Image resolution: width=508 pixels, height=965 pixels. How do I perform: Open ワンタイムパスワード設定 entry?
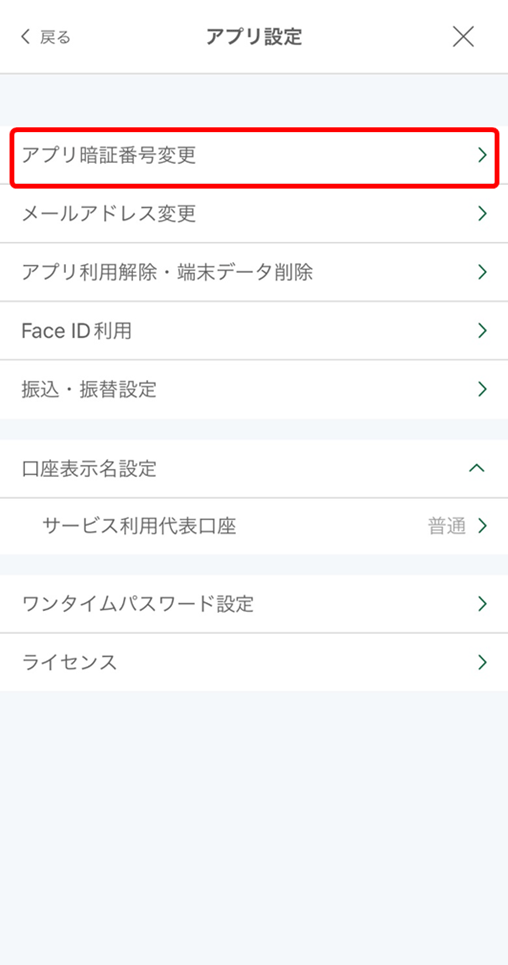coord(254,604)
